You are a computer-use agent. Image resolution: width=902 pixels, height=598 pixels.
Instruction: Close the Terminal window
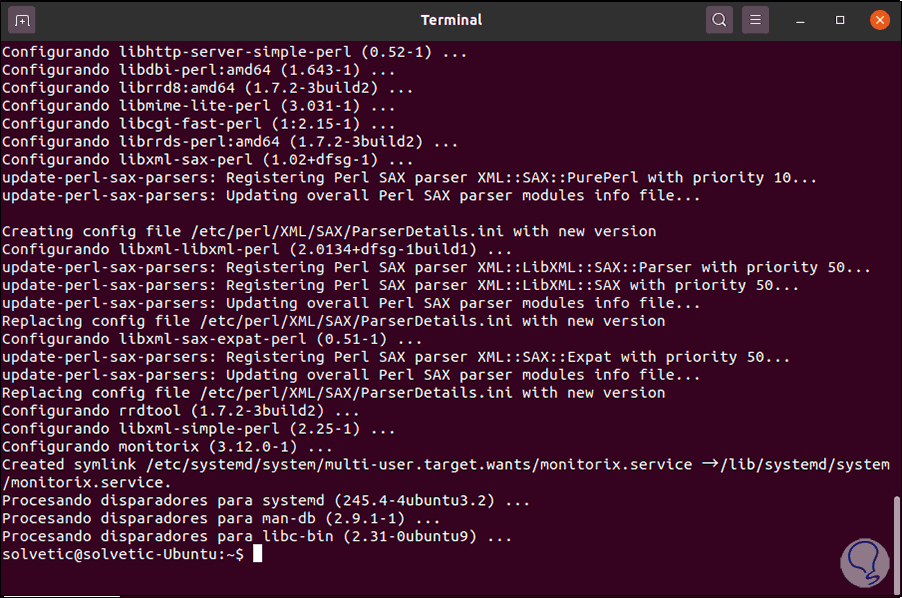[x=879, y=20]
